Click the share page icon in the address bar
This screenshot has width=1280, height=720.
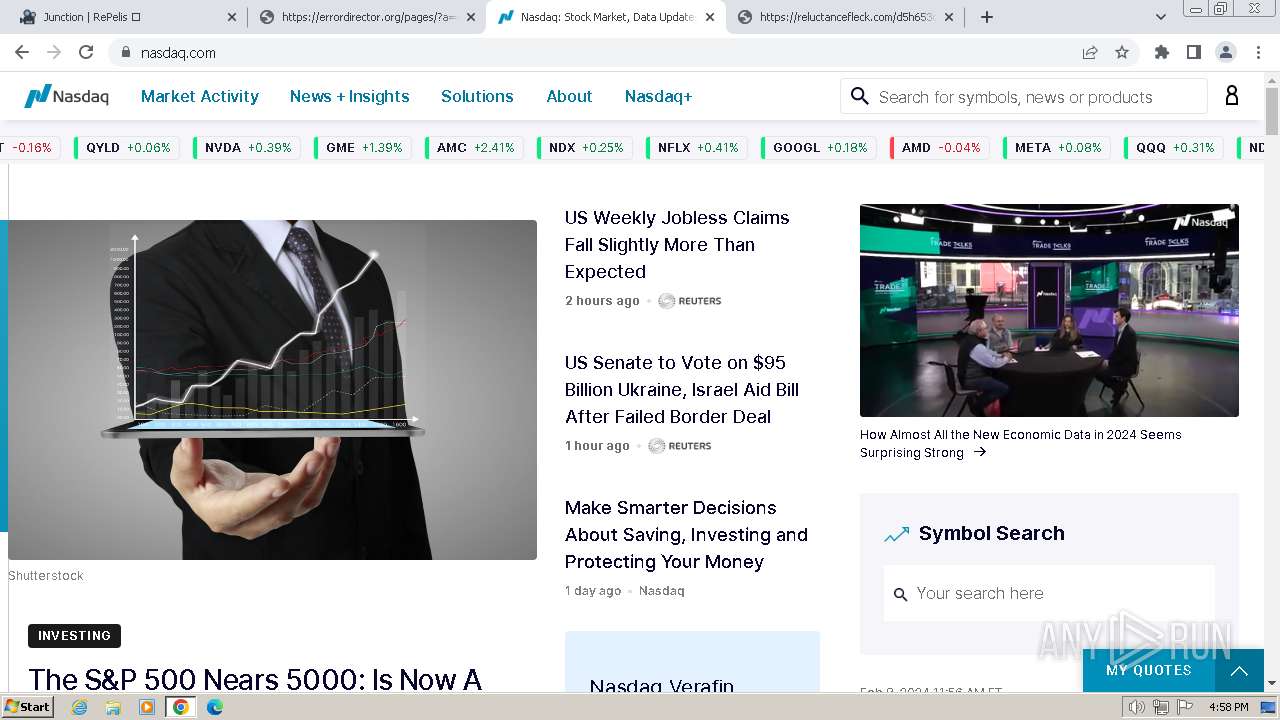[x=1090, y=52]
